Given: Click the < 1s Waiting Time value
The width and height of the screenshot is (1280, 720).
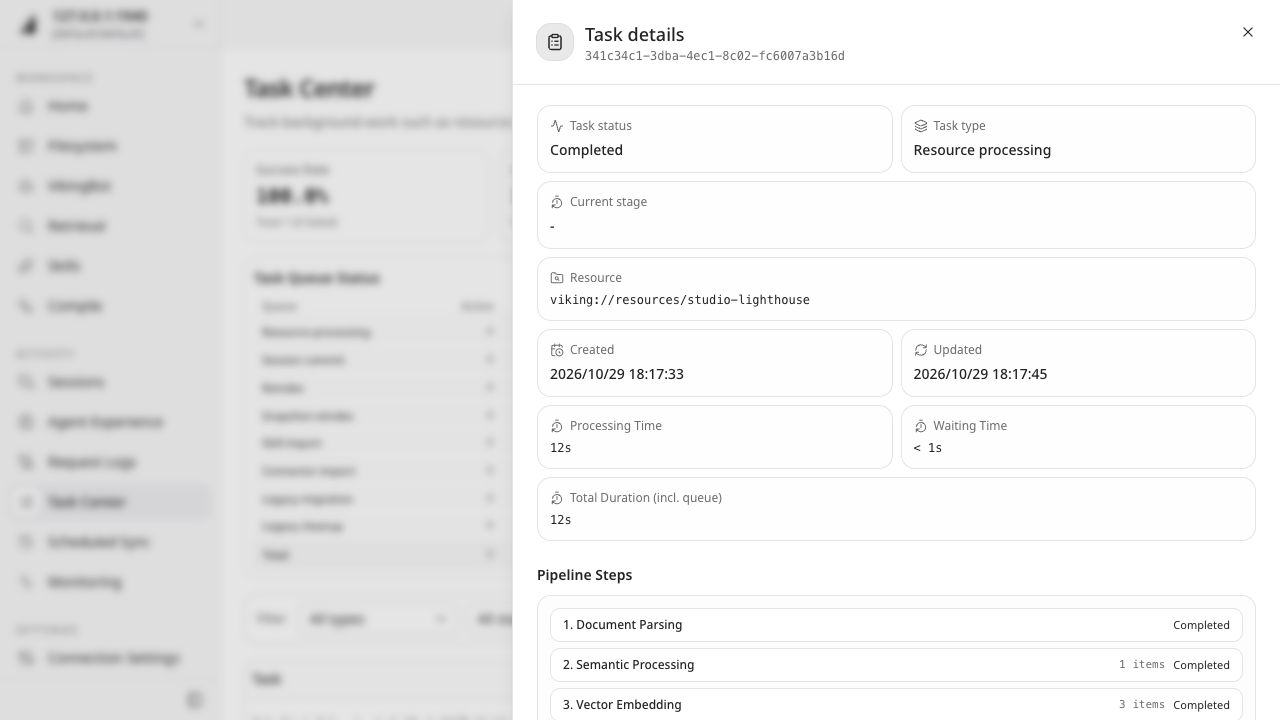Looking at the screenshot, I should [x=928, y=448].
